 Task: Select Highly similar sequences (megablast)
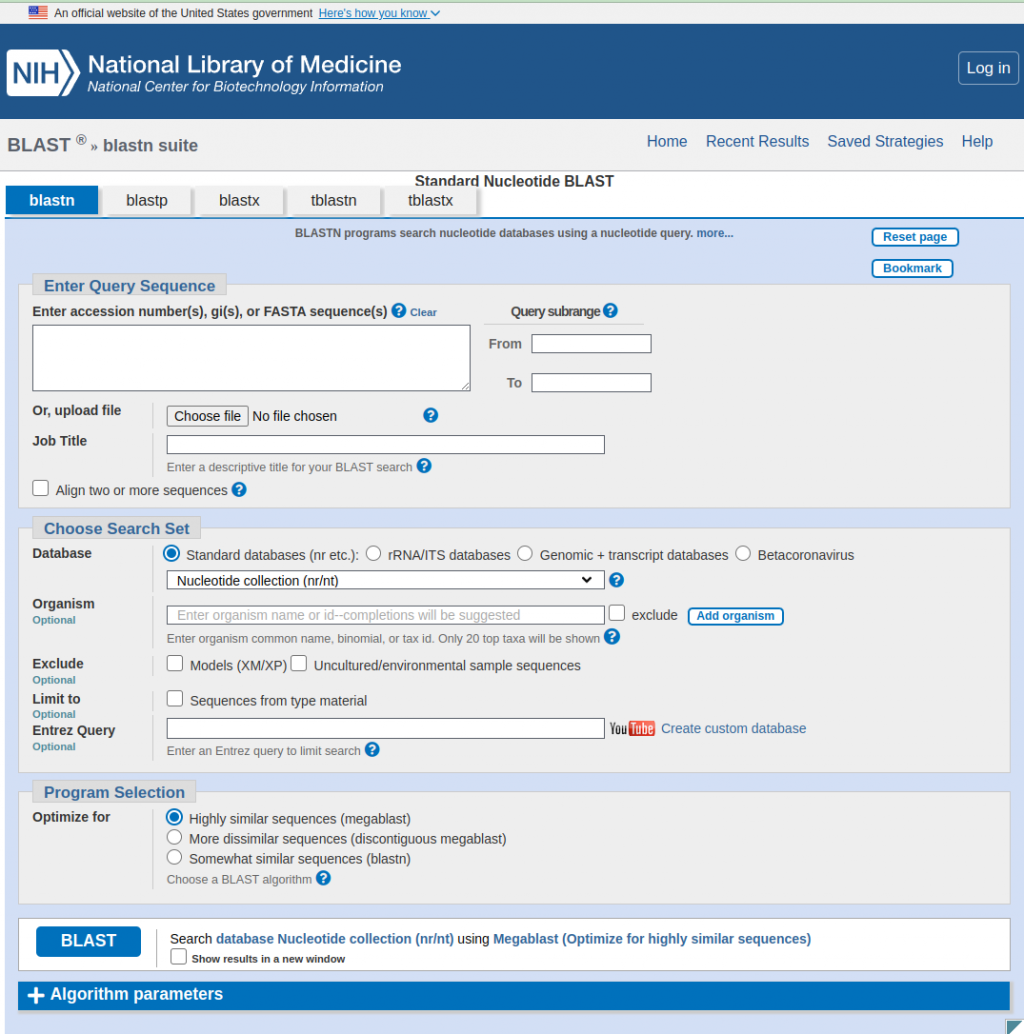pyautogui.click(x=174, y=818)
